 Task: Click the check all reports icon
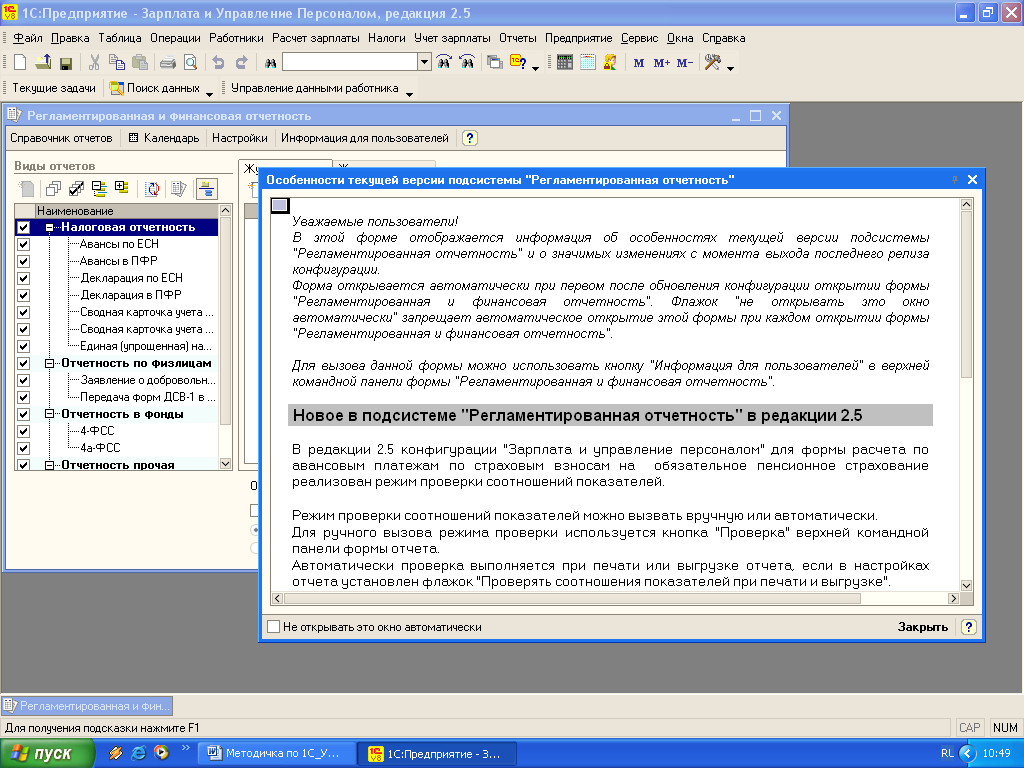pos(76,189)
